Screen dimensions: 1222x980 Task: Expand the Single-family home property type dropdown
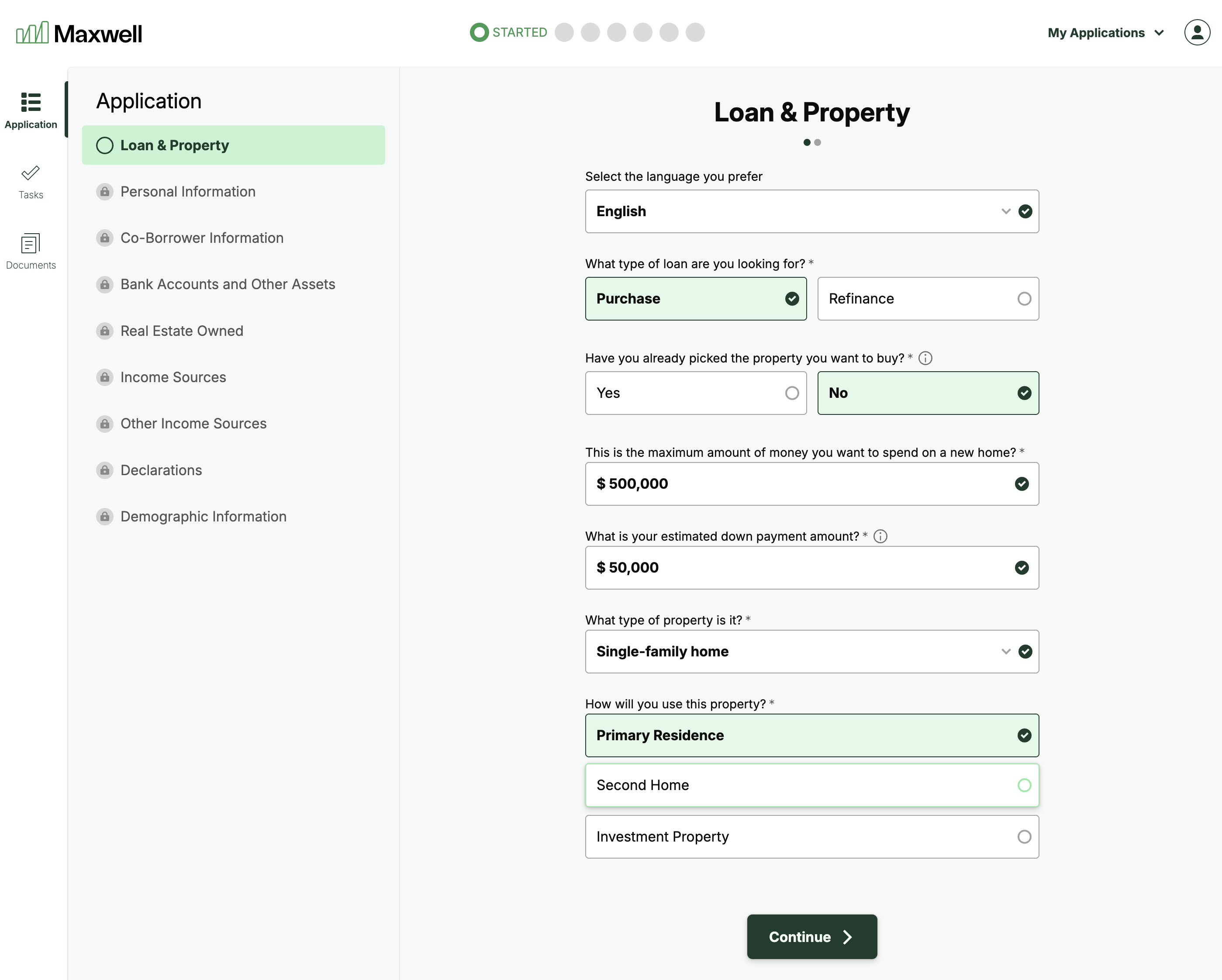pos(811,651)
